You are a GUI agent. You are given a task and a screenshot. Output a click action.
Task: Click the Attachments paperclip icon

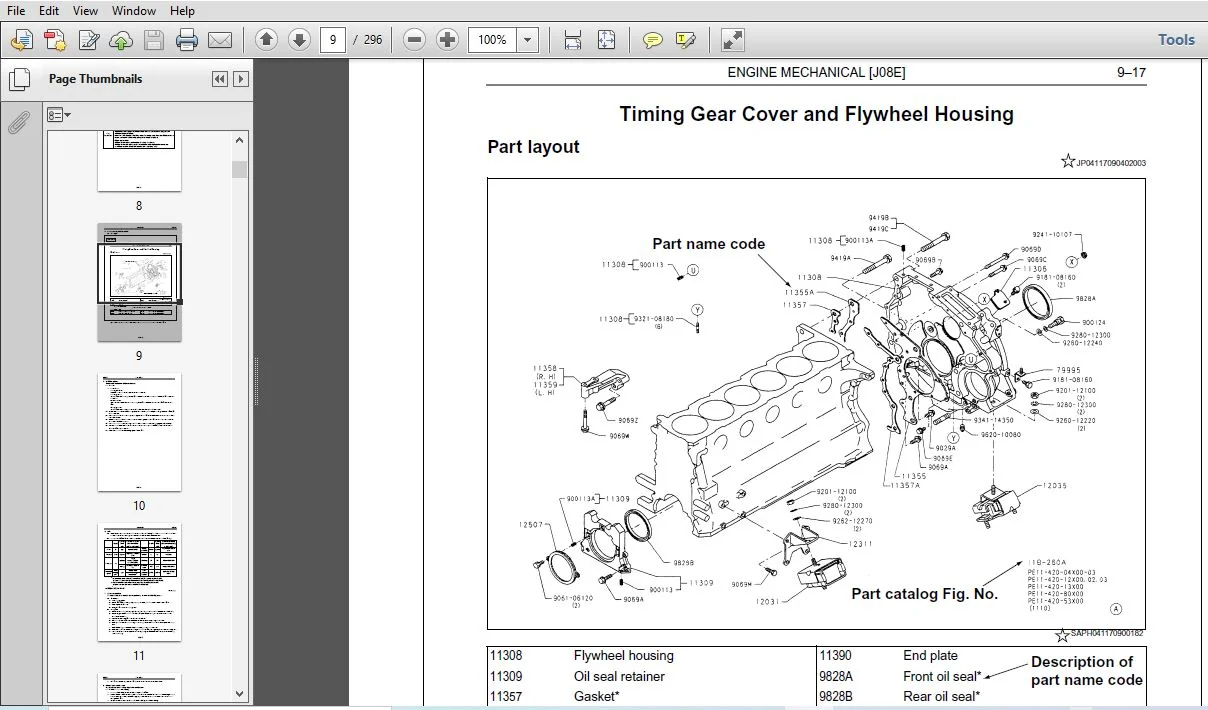pos(19,123)
